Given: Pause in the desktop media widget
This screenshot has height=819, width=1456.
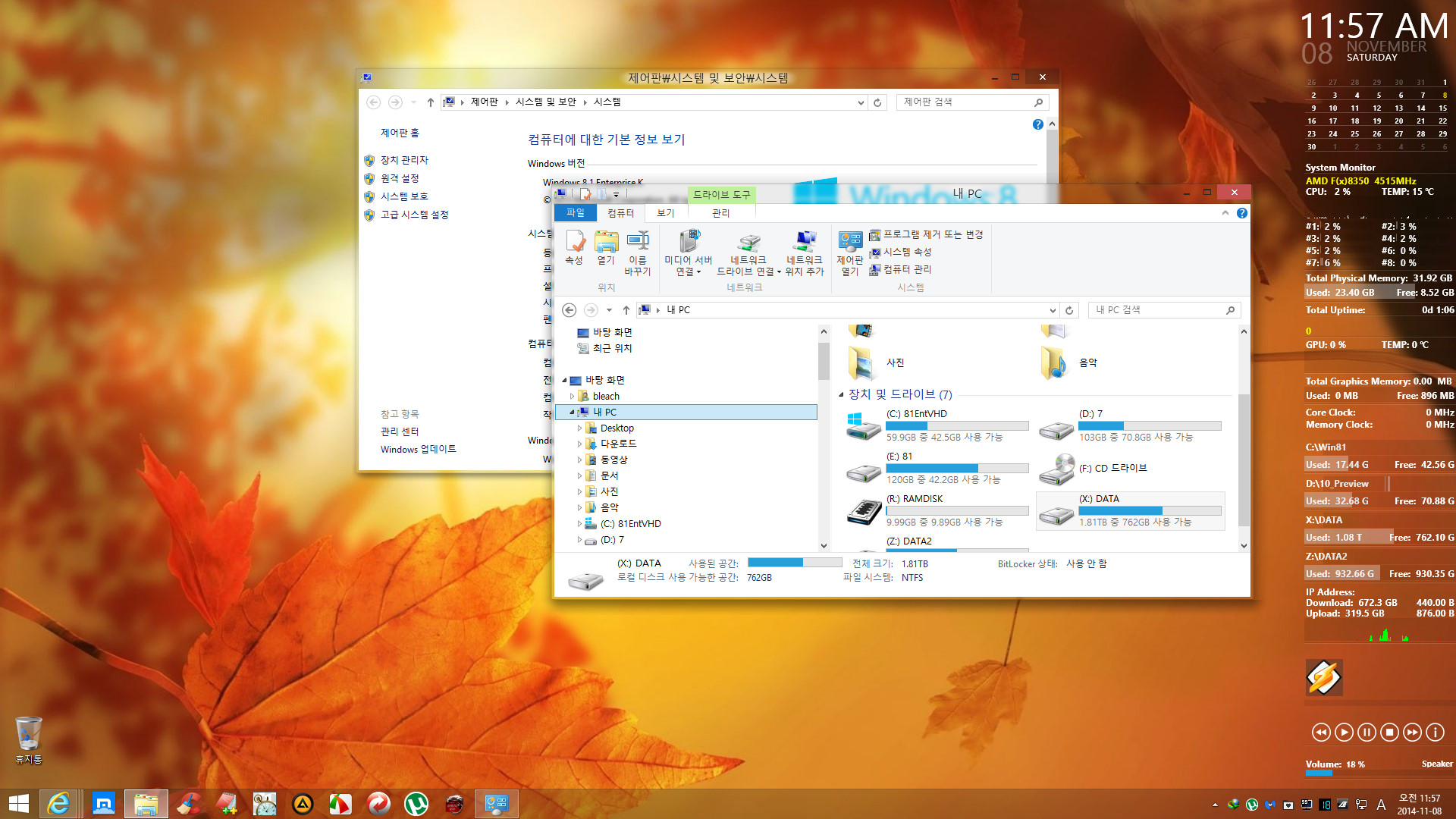Looking at the screenshot, I should (x=1367, y=732).
